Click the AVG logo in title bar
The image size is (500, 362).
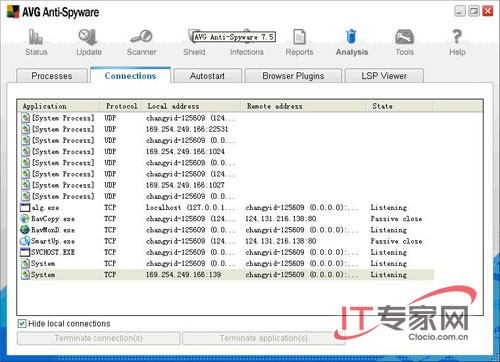click(x=13, y=12)
